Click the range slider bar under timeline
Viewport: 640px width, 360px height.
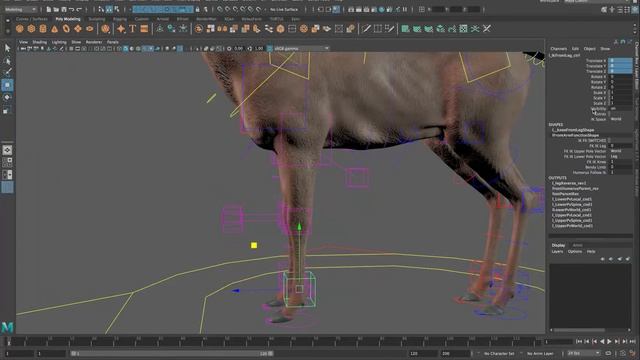click(172, 353)
